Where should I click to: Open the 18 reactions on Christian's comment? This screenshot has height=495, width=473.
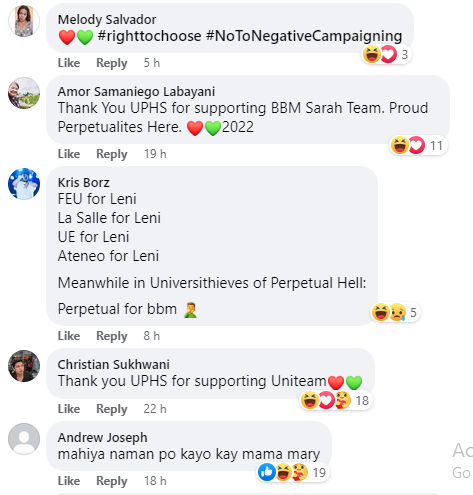click(336, 400)
